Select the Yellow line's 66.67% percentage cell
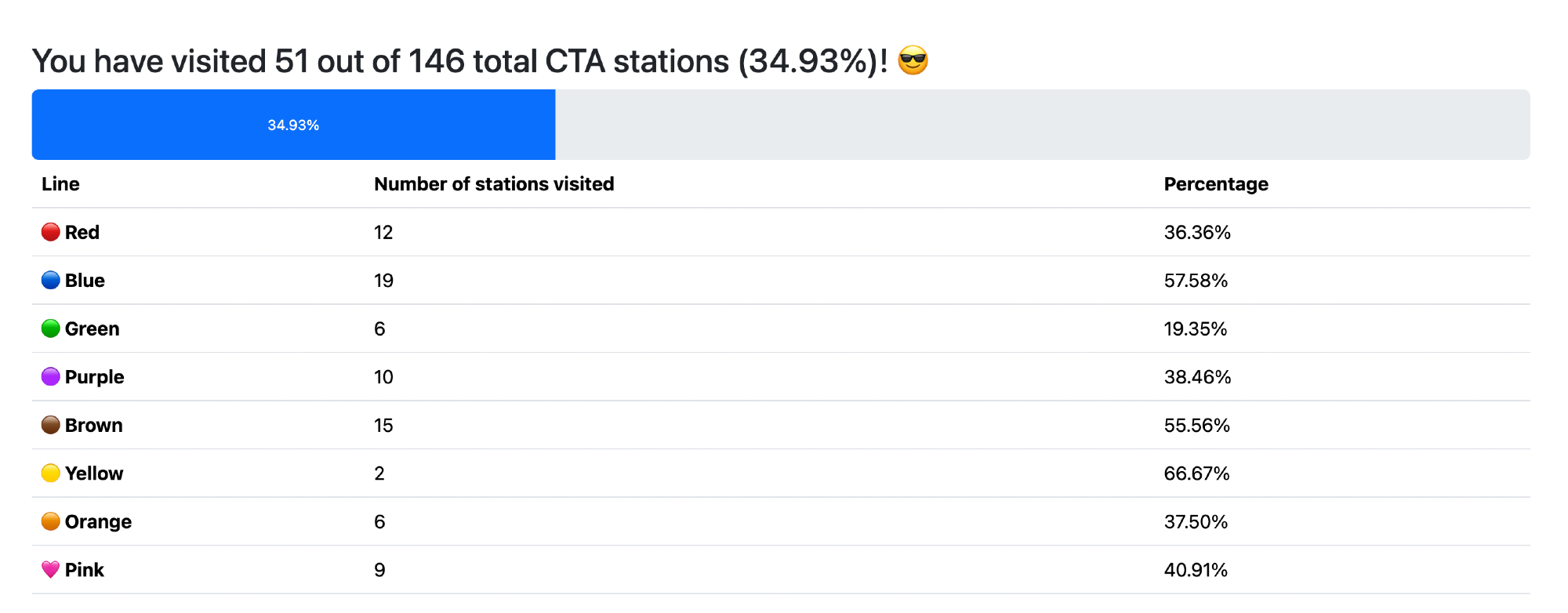This screenshot has height=613, width=1568. [x=1196, y=473]
